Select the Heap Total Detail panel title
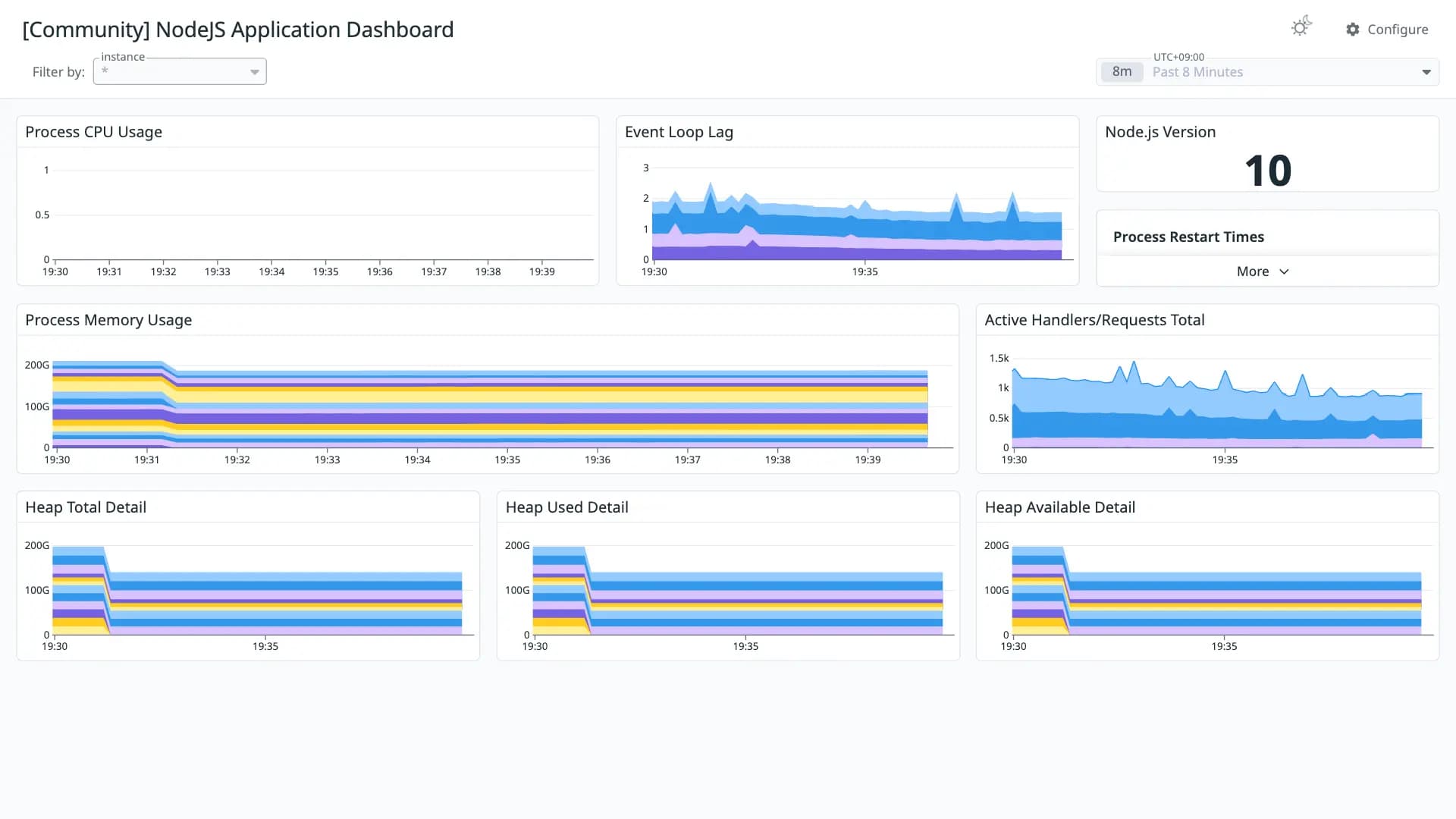 coord(86,507)
